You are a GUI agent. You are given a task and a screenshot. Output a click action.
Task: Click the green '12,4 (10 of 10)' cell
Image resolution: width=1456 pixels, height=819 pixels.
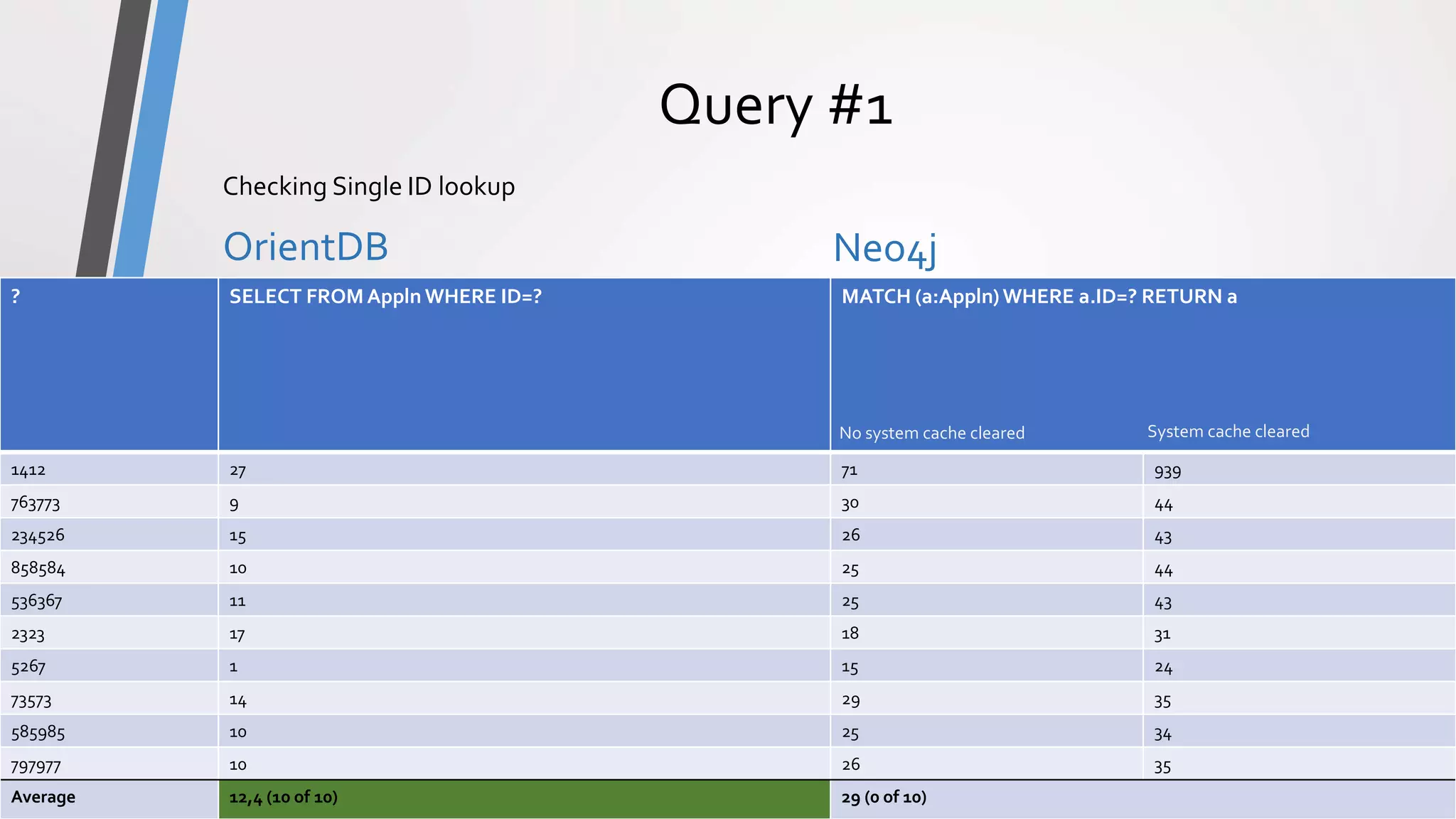tap(524, 799)
